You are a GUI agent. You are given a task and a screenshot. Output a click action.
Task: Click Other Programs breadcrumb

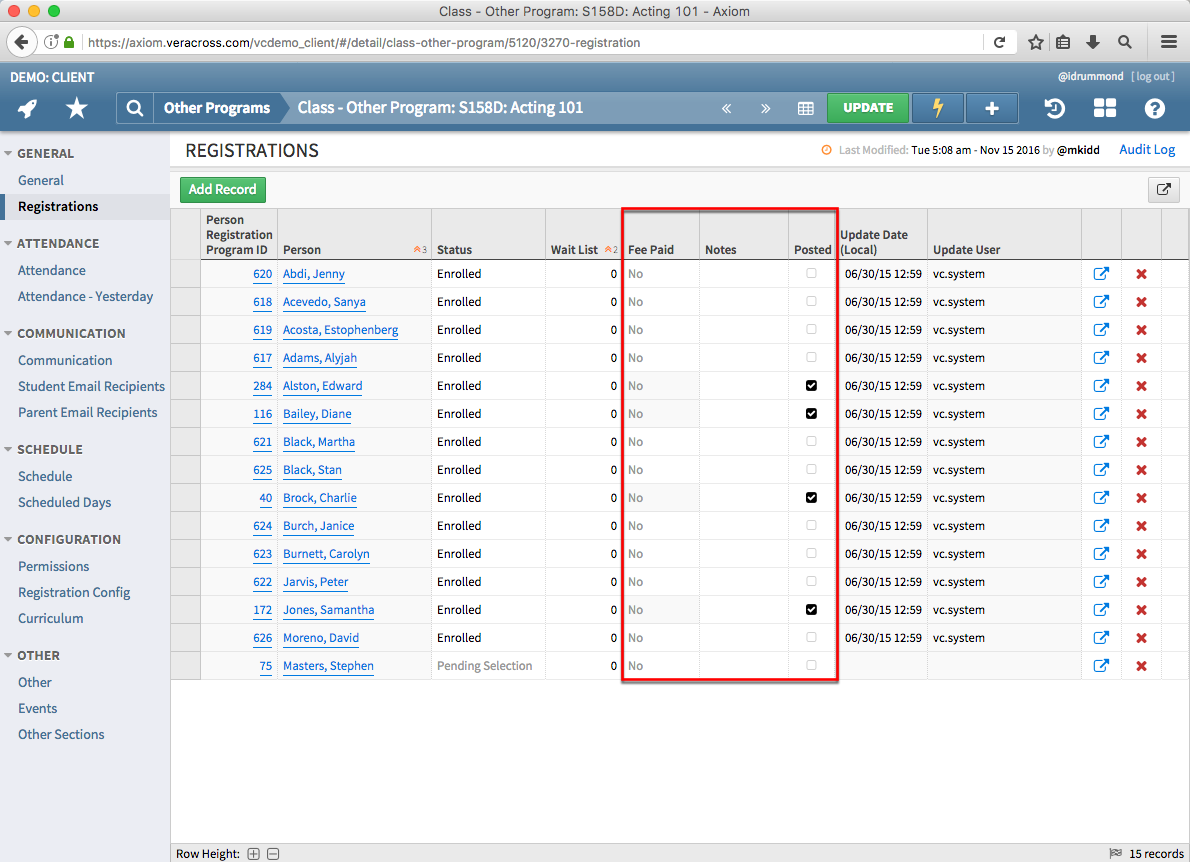pos(217,108)
